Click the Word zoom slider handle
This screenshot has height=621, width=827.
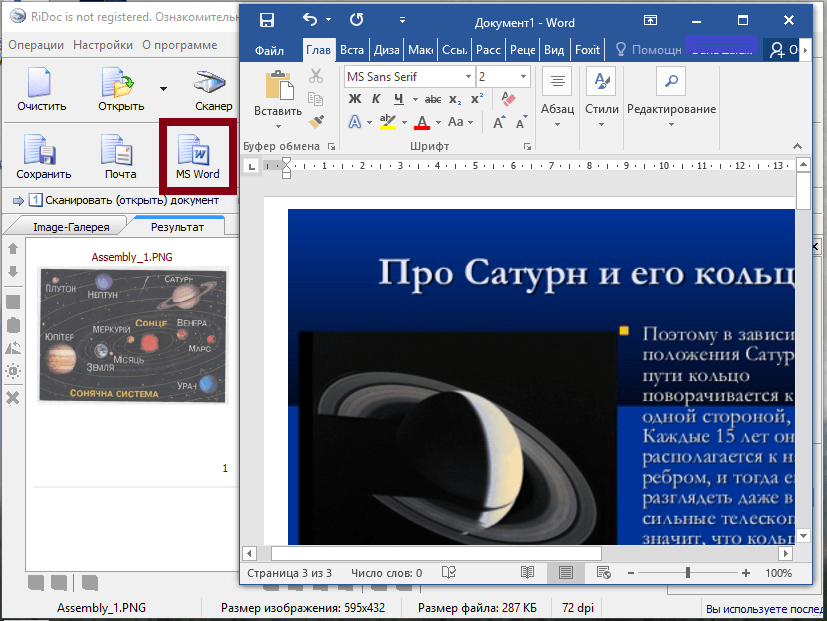click(x=688, y=573)
